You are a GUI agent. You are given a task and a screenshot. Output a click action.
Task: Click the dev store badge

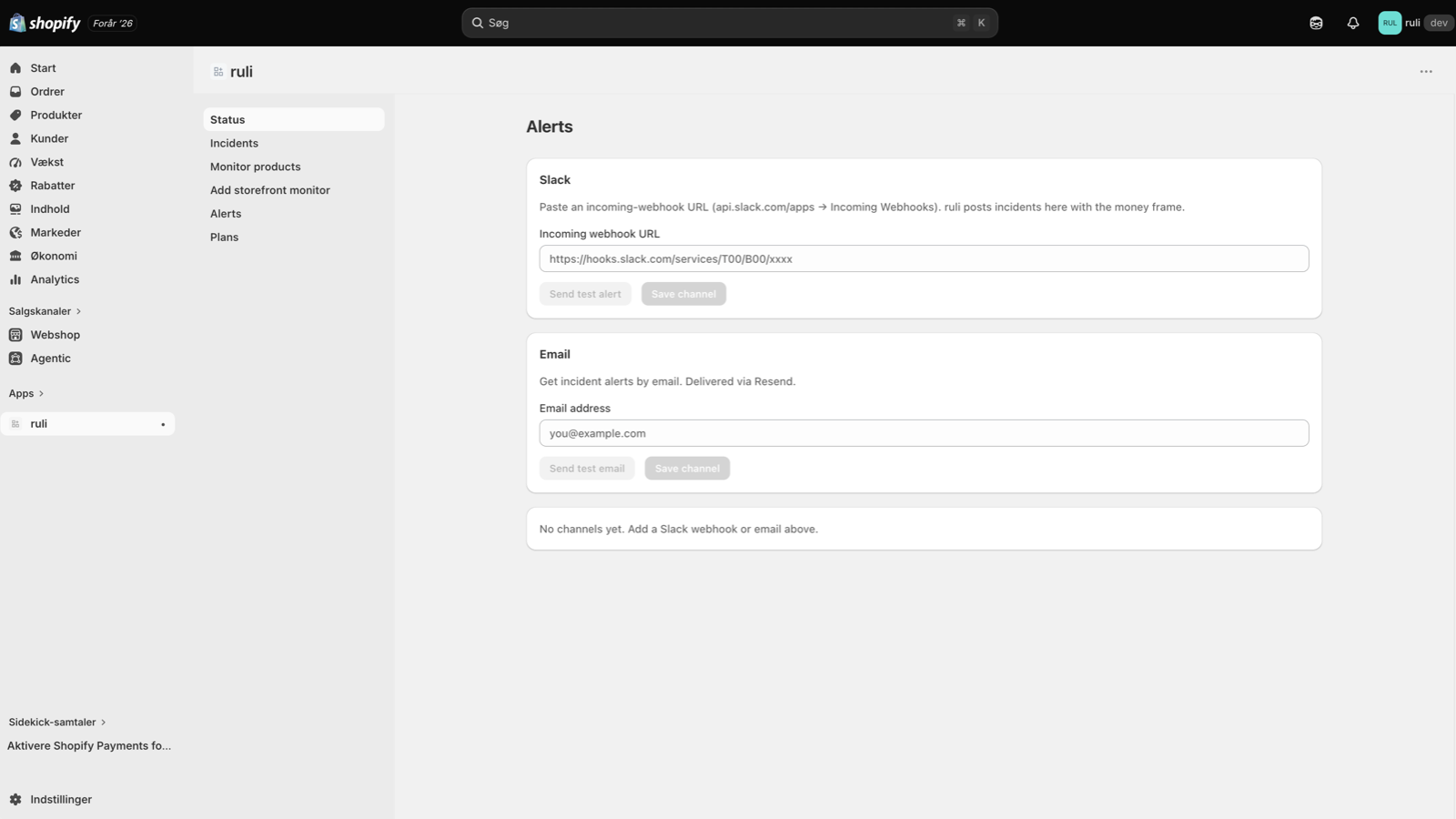tap(1438, 24)
